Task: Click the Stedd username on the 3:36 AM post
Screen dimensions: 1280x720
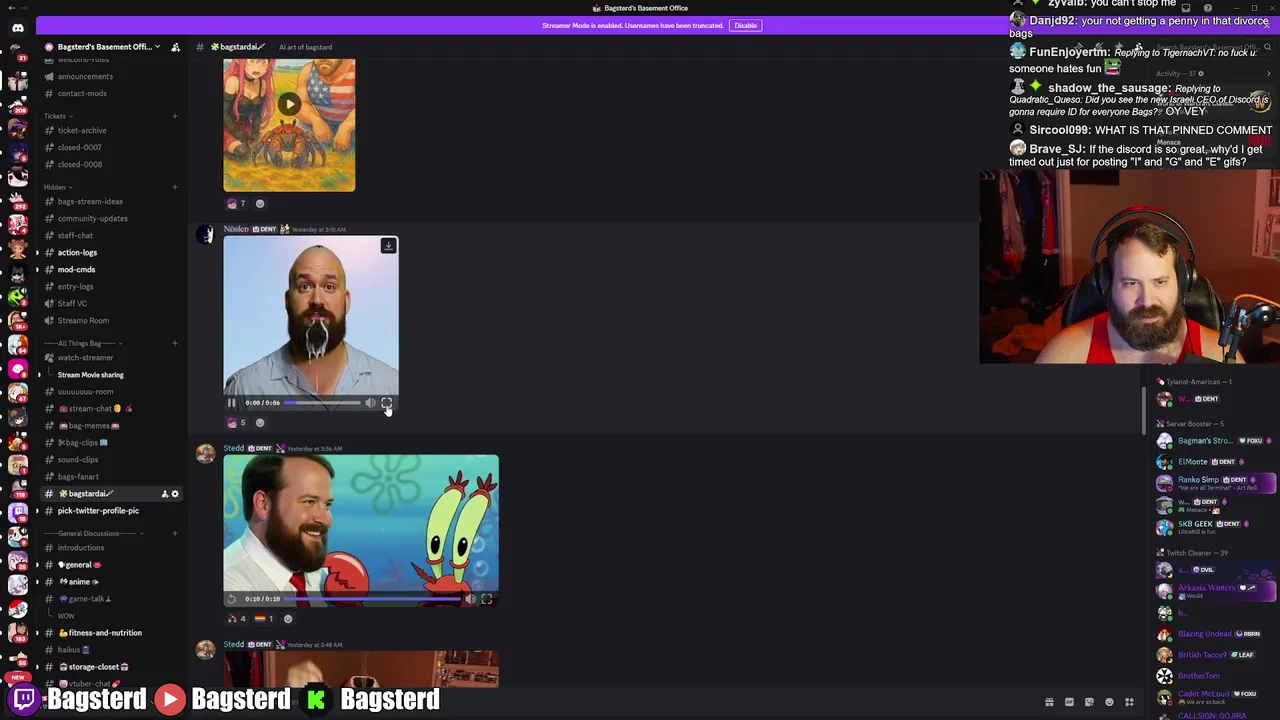Action: click(x=233, y=448)
